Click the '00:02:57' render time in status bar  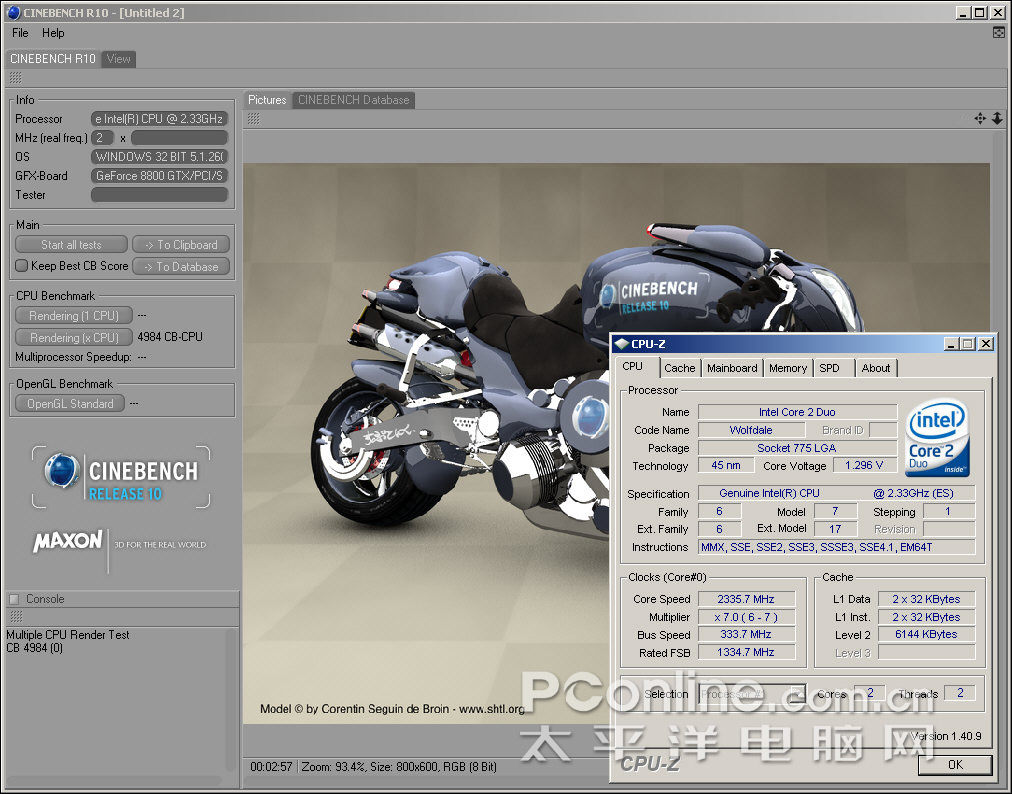tap(271, 767)
